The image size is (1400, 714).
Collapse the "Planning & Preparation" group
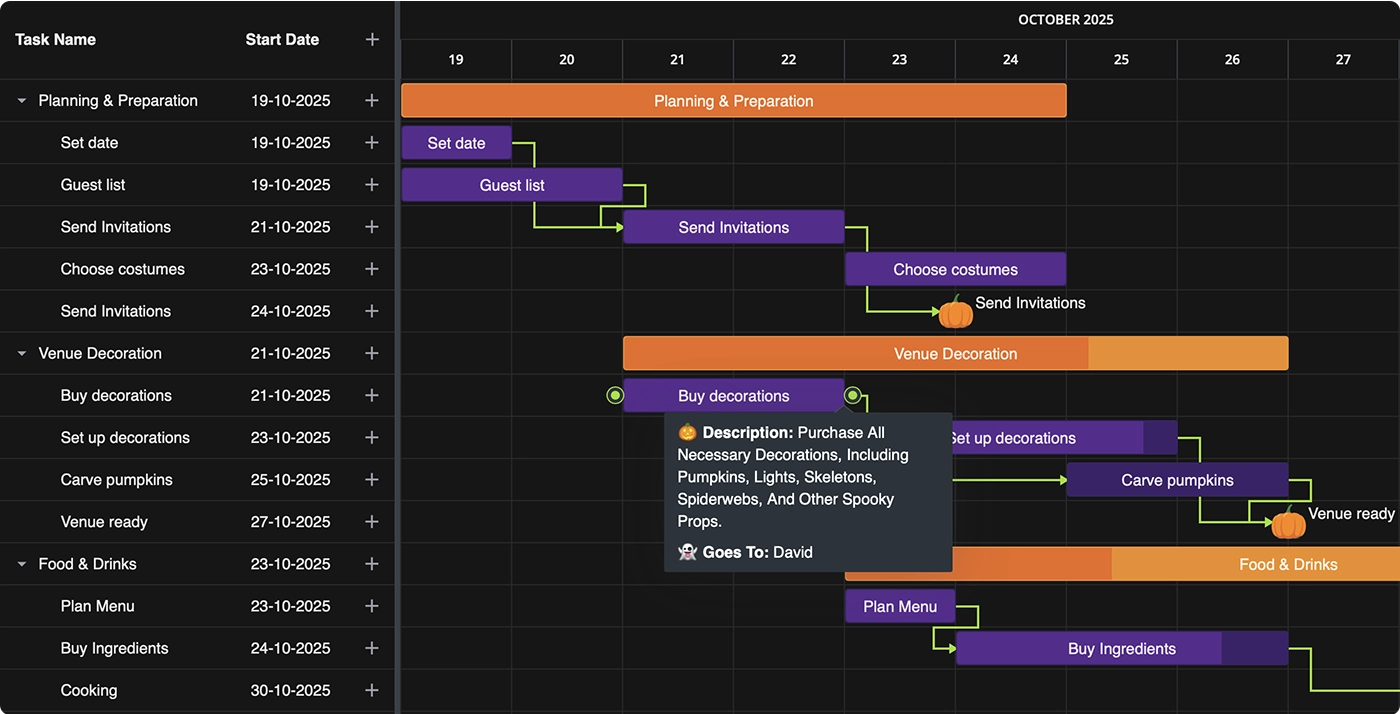(20, 100)
